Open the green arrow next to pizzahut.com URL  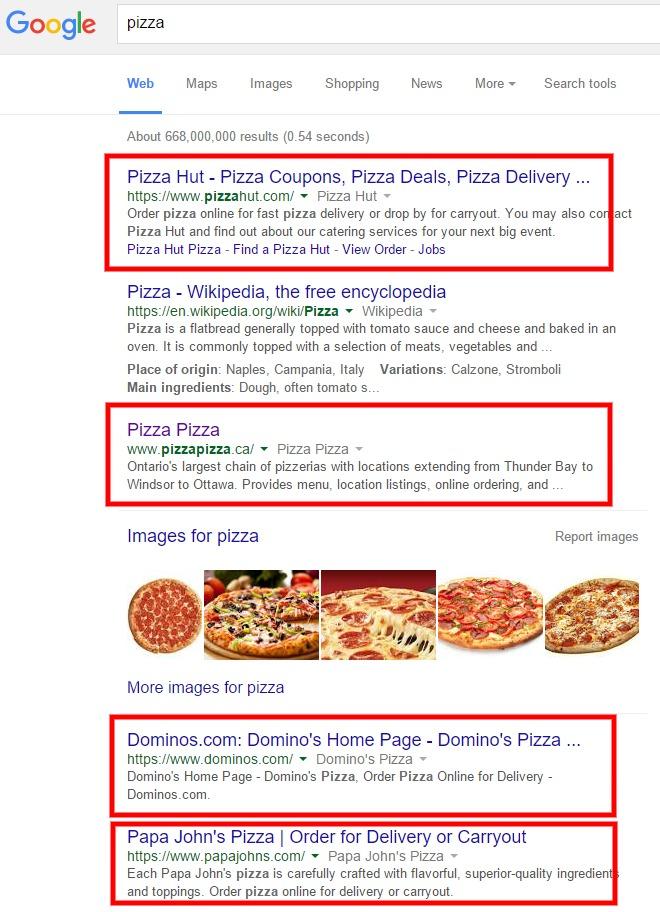click(x=304, y=196)
